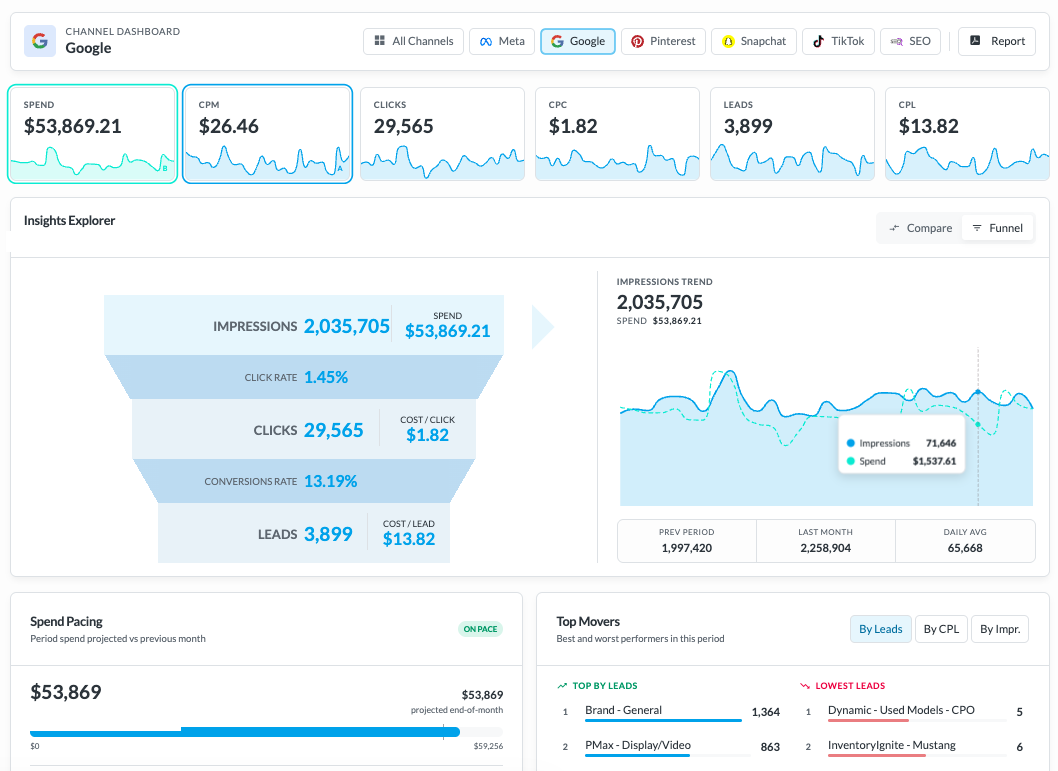Screen dimensions: 1058x771
Task: Select the Leads metric card
Action: coord(792,134)
